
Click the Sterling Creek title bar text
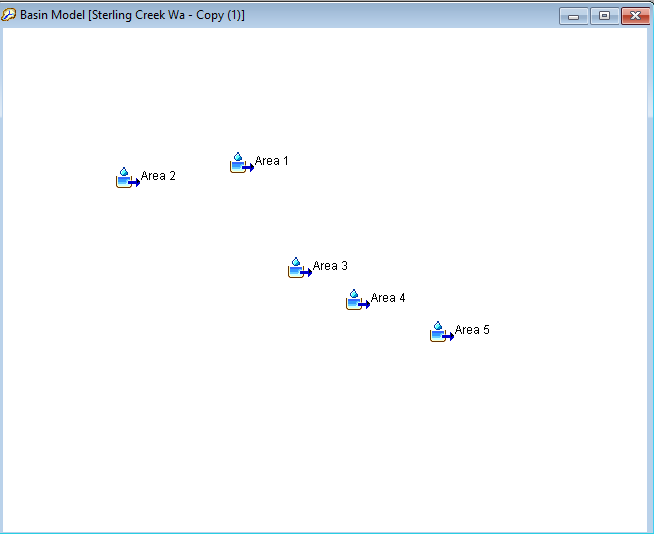[x=150, y=15]
